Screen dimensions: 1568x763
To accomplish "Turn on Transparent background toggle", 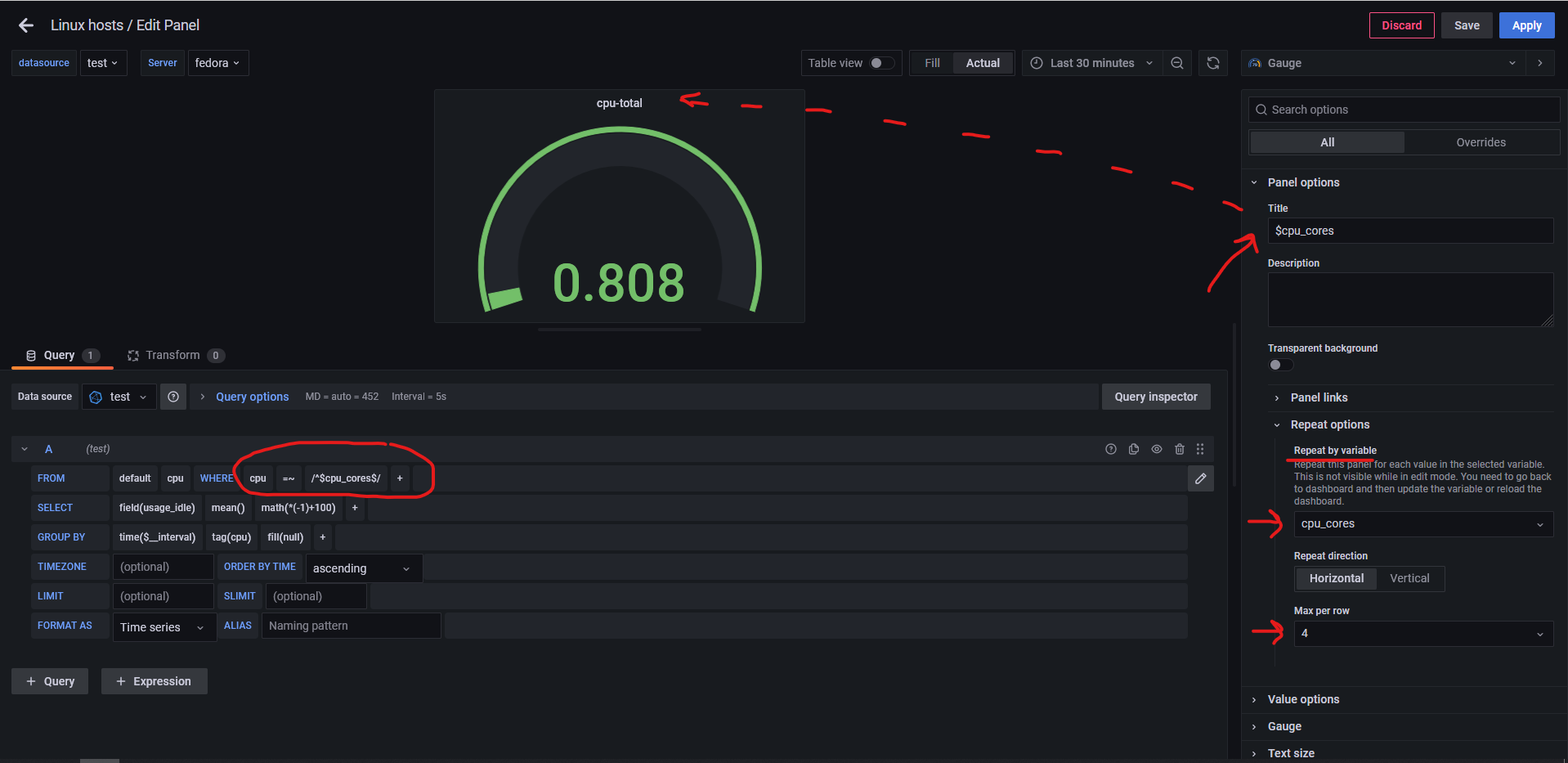I will [1281, 365].
